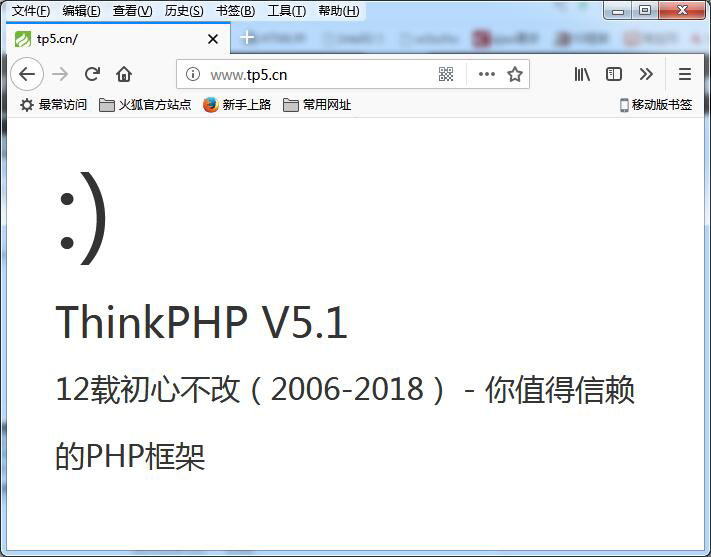Click the 12载初心不改 slogan text
The image size is (711, 557).
(345, 390)
